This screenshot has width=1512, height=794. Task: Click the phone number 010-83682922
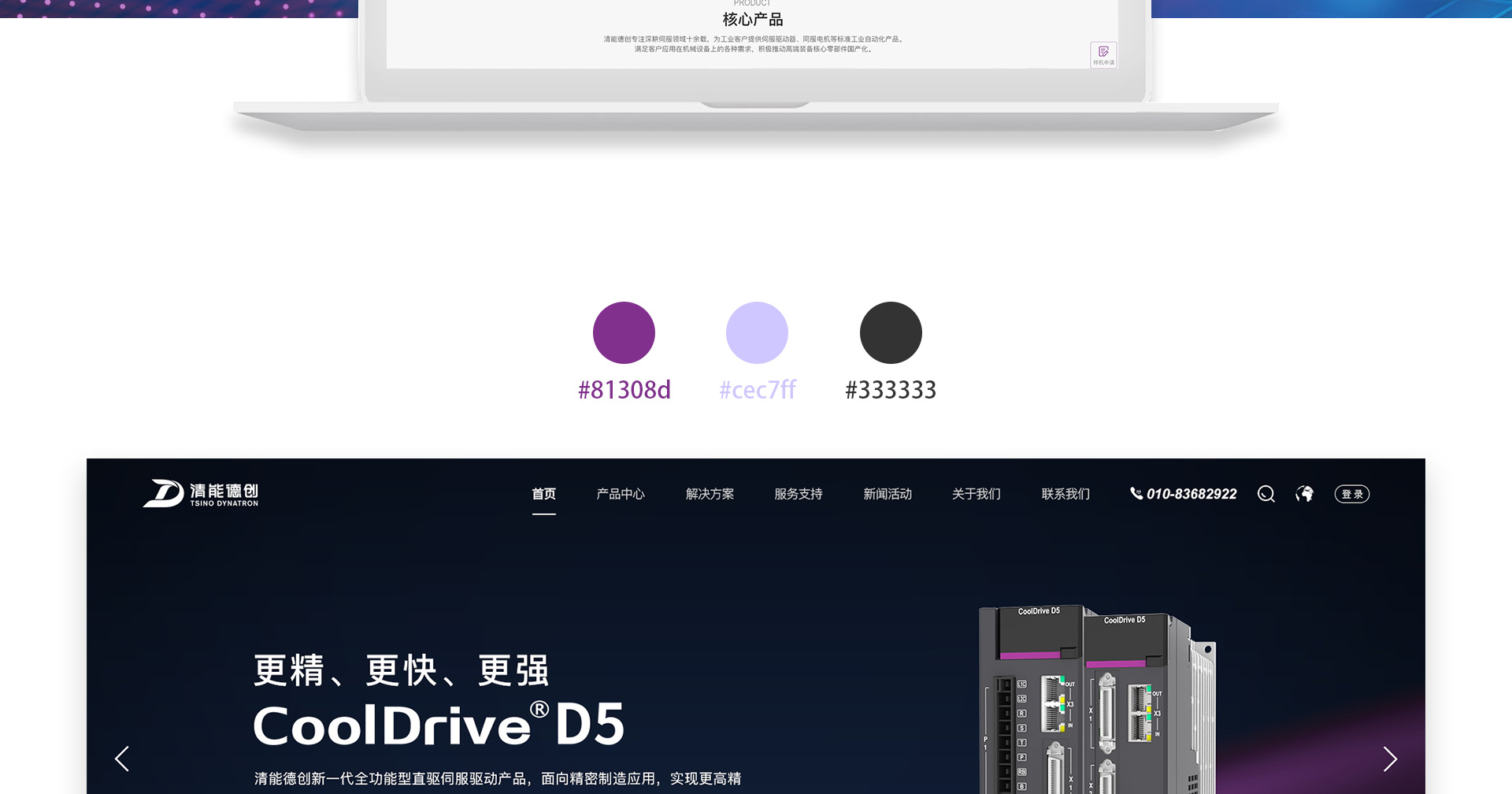[1191, 494]
